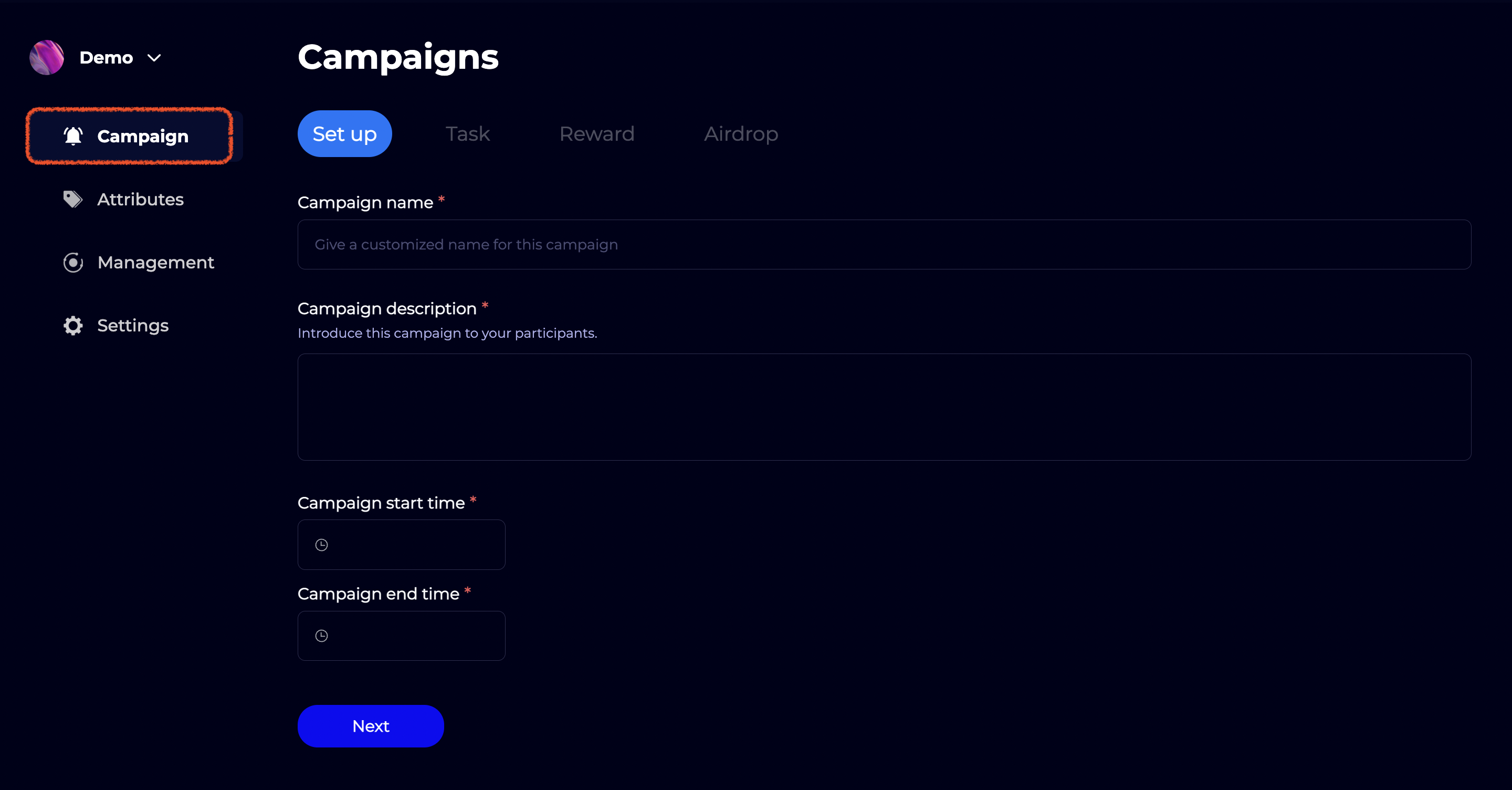Expand the Demo workspace dropdown chevron

pyautogui.click(x=154, y=58)
